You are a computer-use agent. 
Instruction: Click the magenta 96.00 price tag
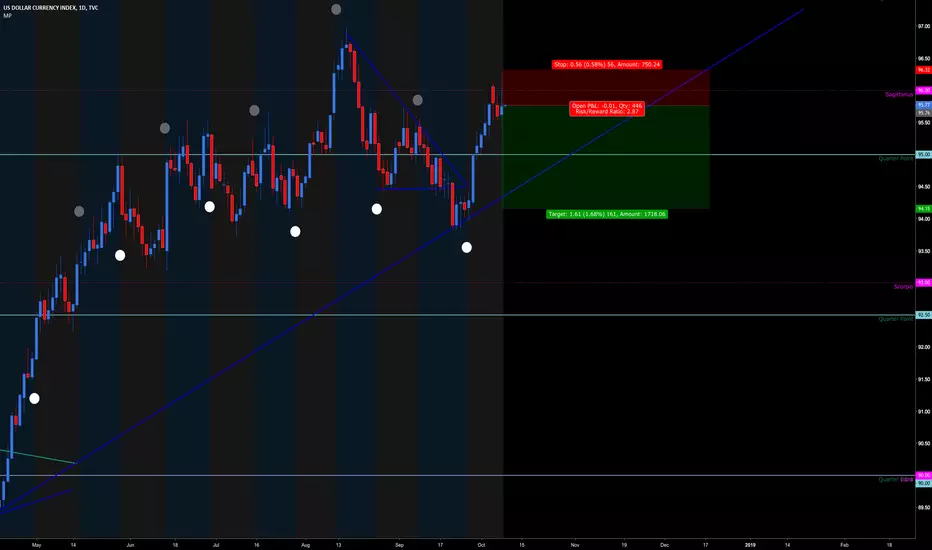click(x=924, y=90)
